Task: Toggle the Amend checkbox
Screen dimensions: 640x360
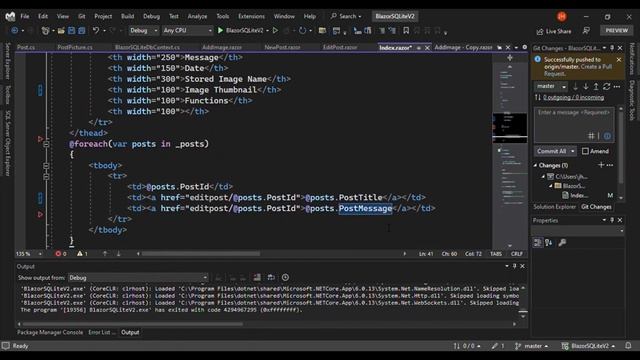Action: [x=585, y=151]
